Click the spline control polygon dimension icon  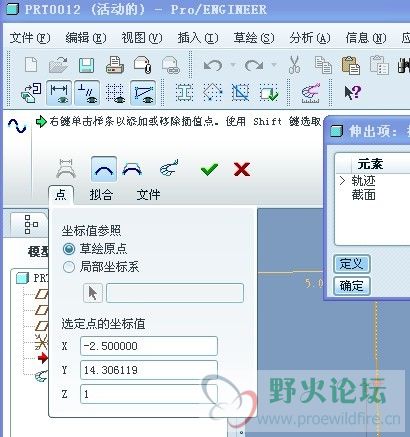coord(66,169)
